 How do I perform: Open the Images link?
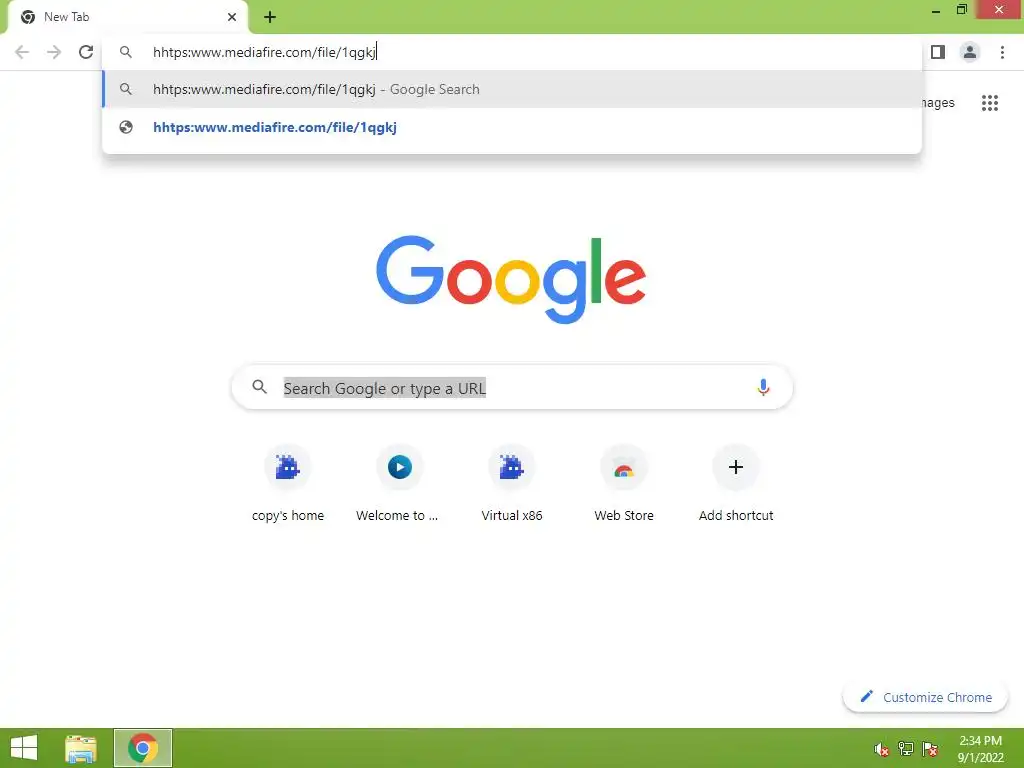point(938,103)
